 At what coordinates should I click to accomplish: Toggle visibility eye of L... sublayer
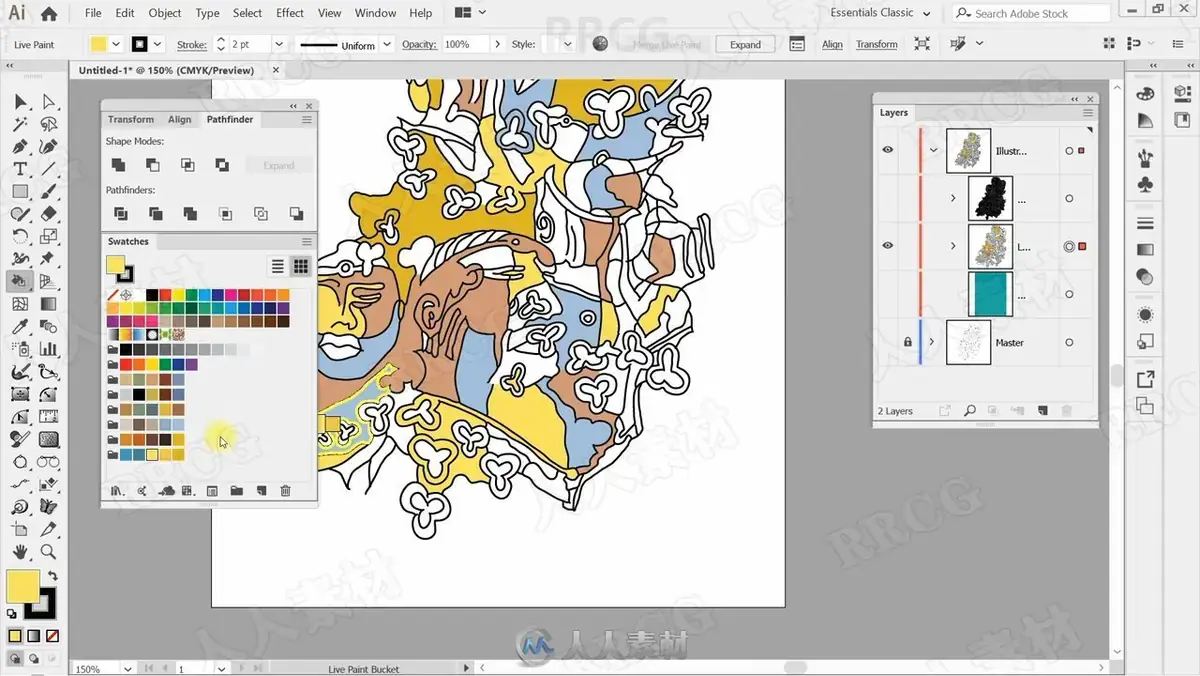click(x=888, y=246)
